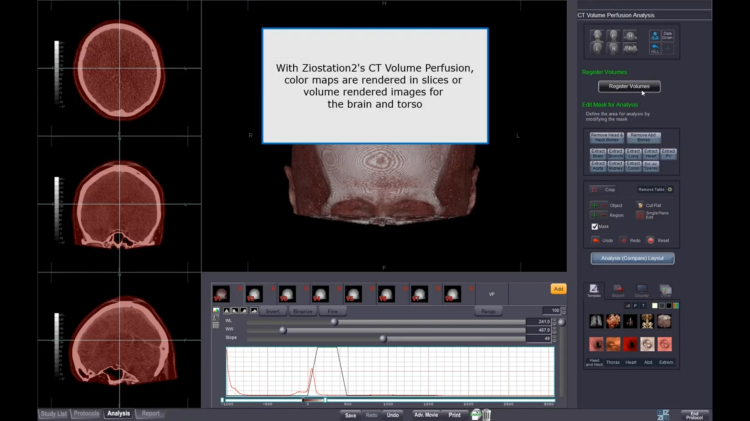
Task: Click the Register Volumes button
Action: [629, 86]
